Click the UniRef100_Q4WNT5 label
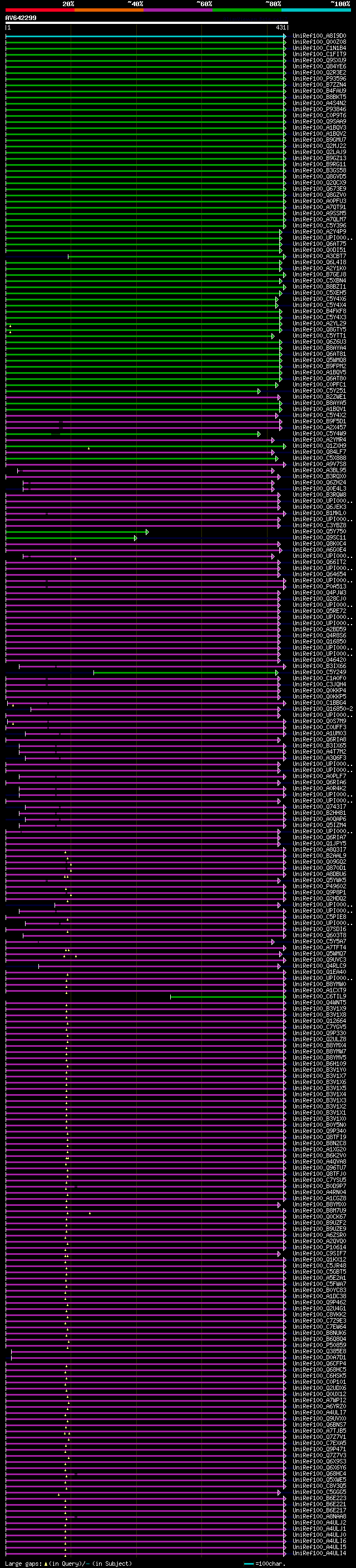The image size is (356, 1568). pos(319,1003)
